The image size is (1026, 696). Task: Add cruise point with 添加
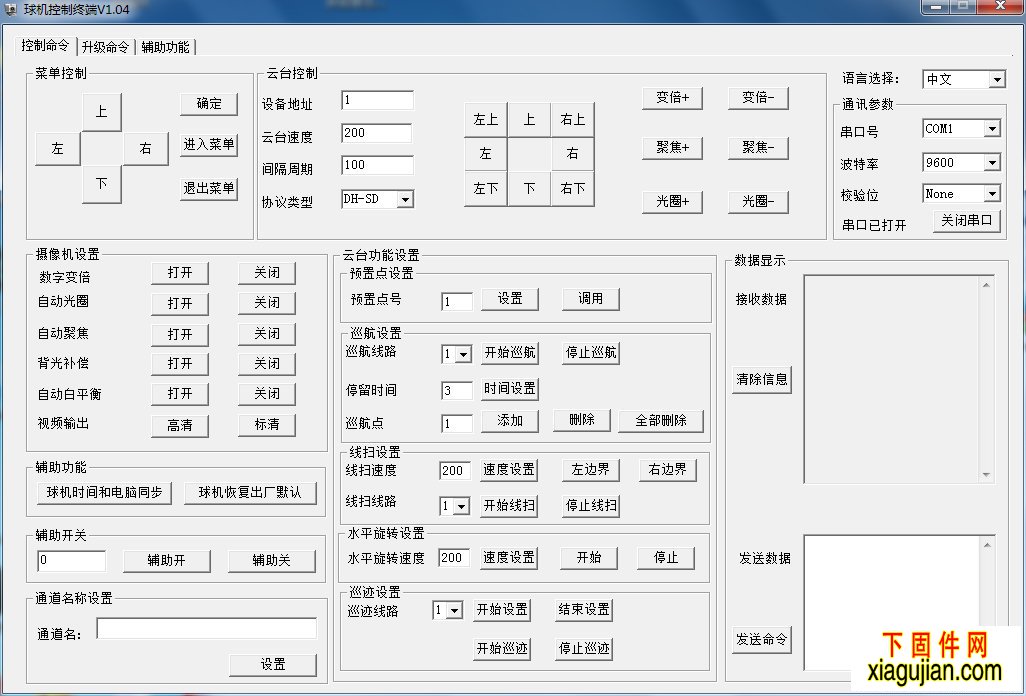tap(510, 421)
